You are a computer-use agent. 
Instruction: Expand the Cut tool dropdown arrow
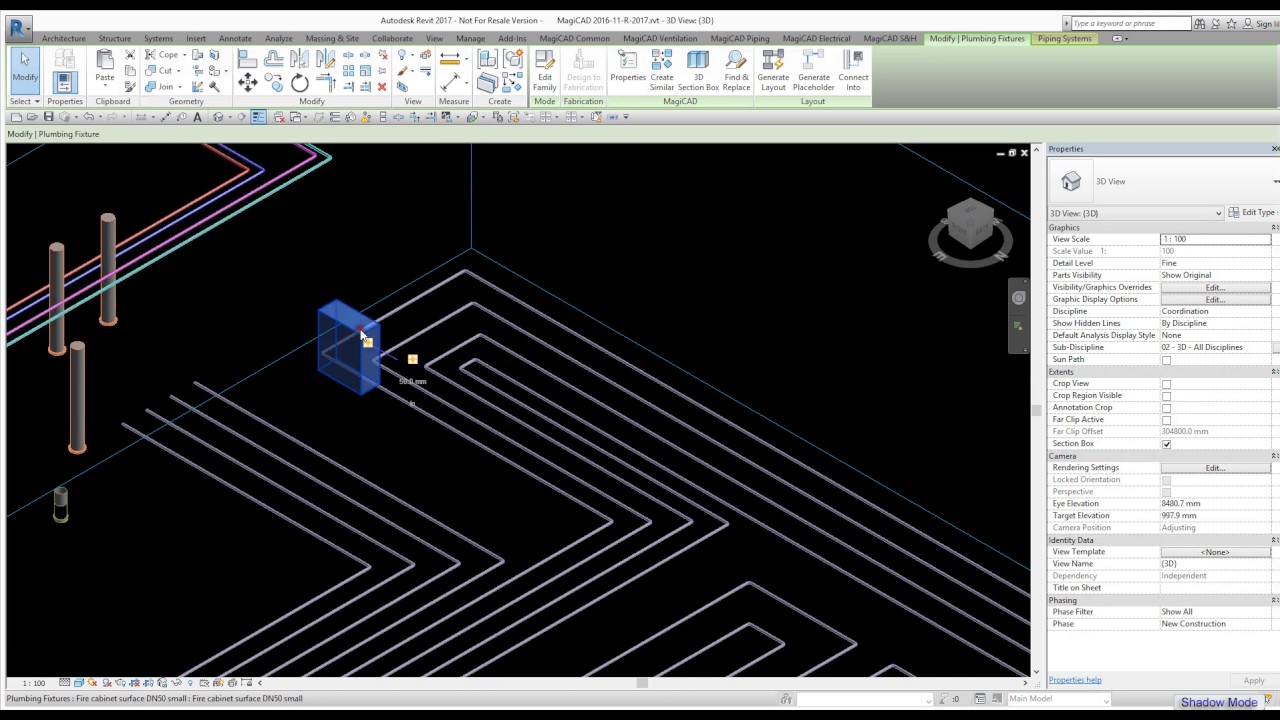pos(180,71)
